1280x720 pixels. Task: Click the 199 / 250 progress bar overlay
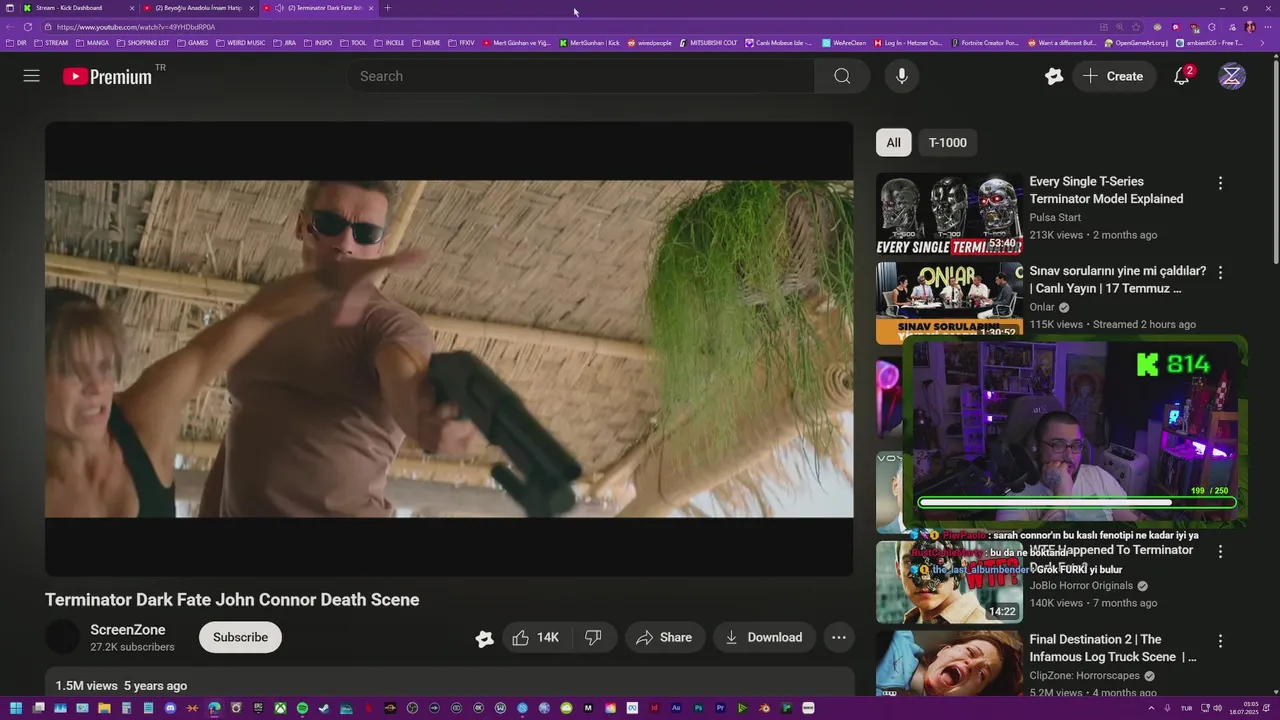1077,502
